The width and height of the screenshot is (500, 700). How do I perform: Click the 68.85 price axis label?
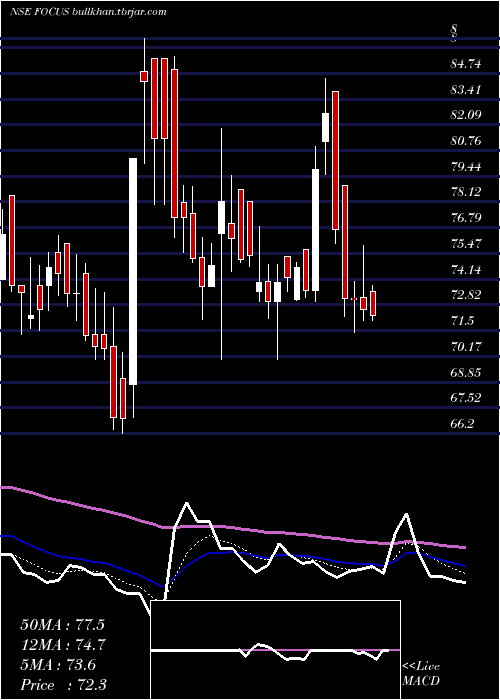click(466, 372)
